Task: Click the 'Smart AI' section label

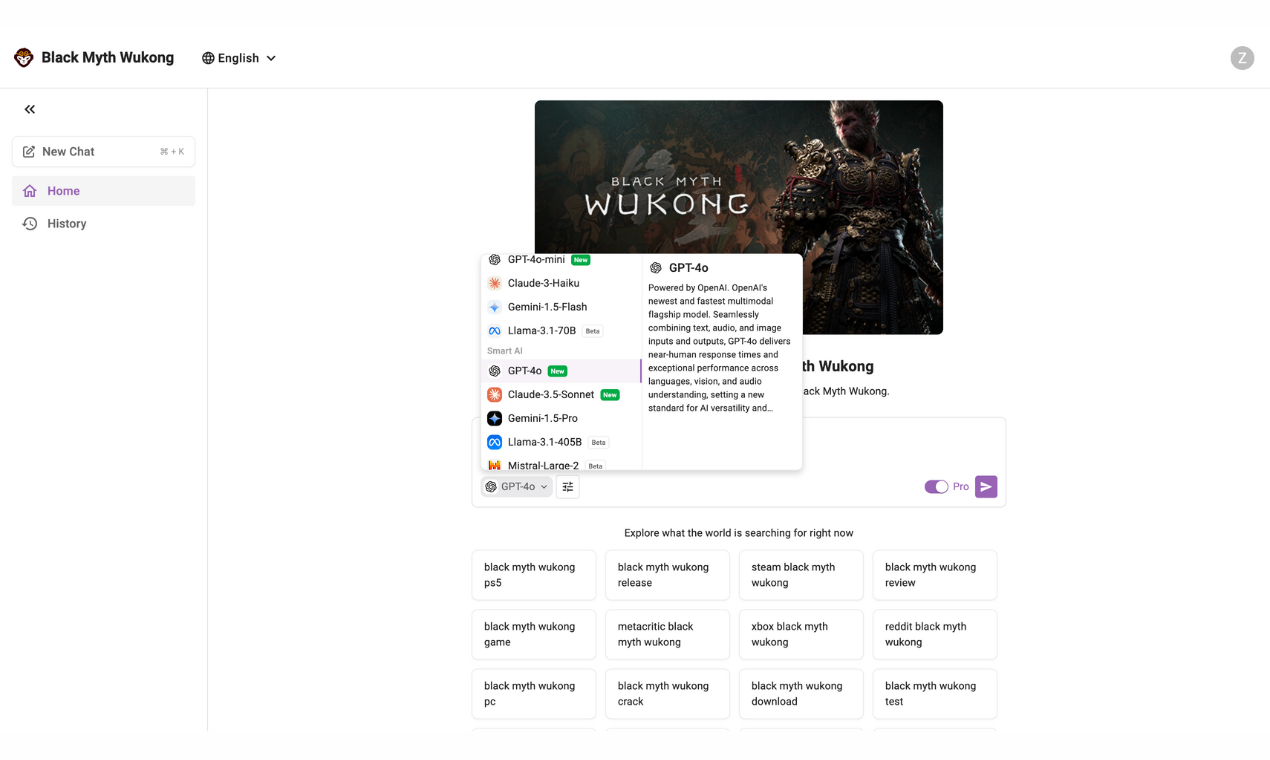Action: coord(505,351)
